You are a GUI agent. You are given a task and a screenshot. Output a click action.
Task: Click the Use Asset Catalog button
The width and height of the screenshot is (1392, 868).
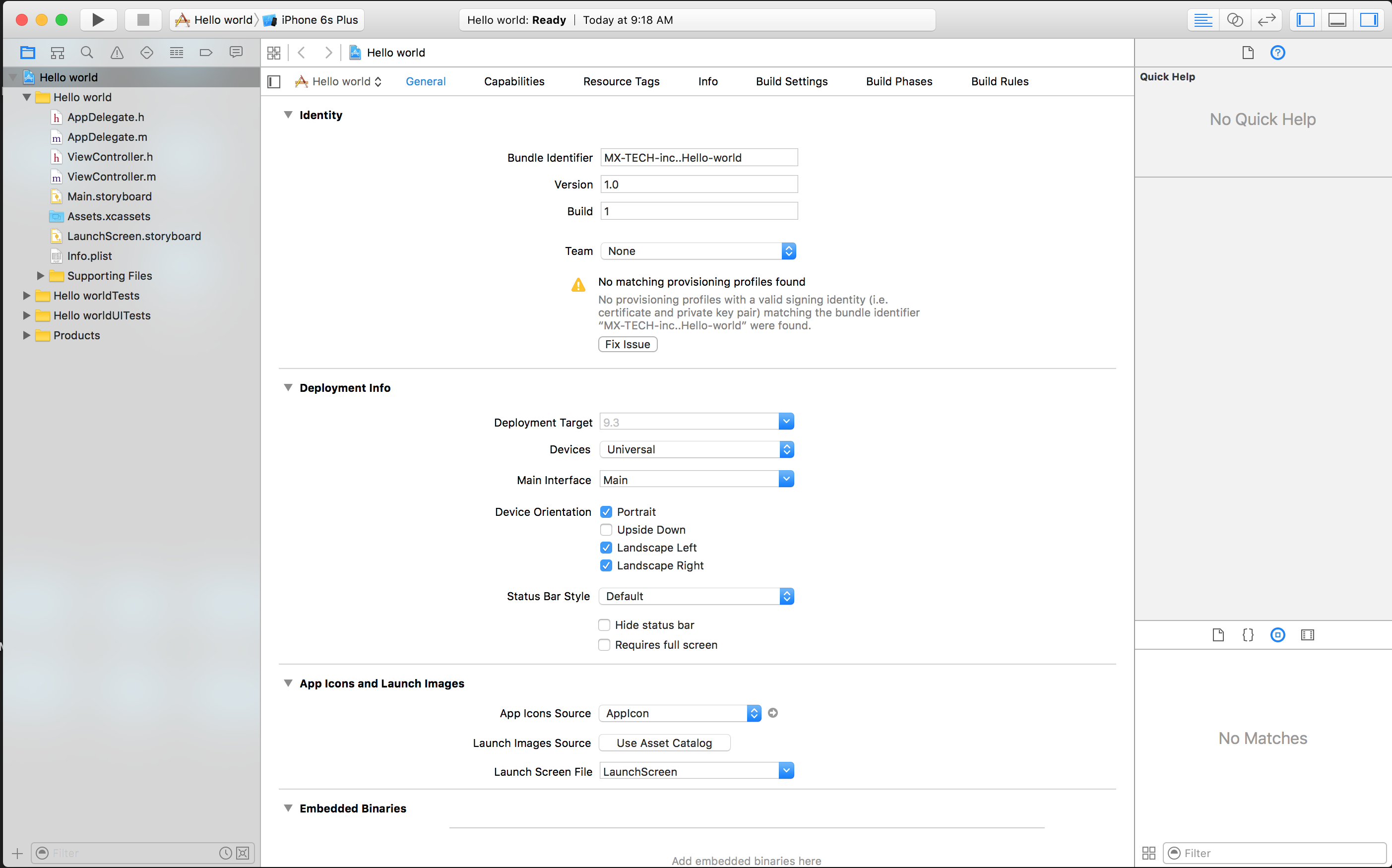664,743
